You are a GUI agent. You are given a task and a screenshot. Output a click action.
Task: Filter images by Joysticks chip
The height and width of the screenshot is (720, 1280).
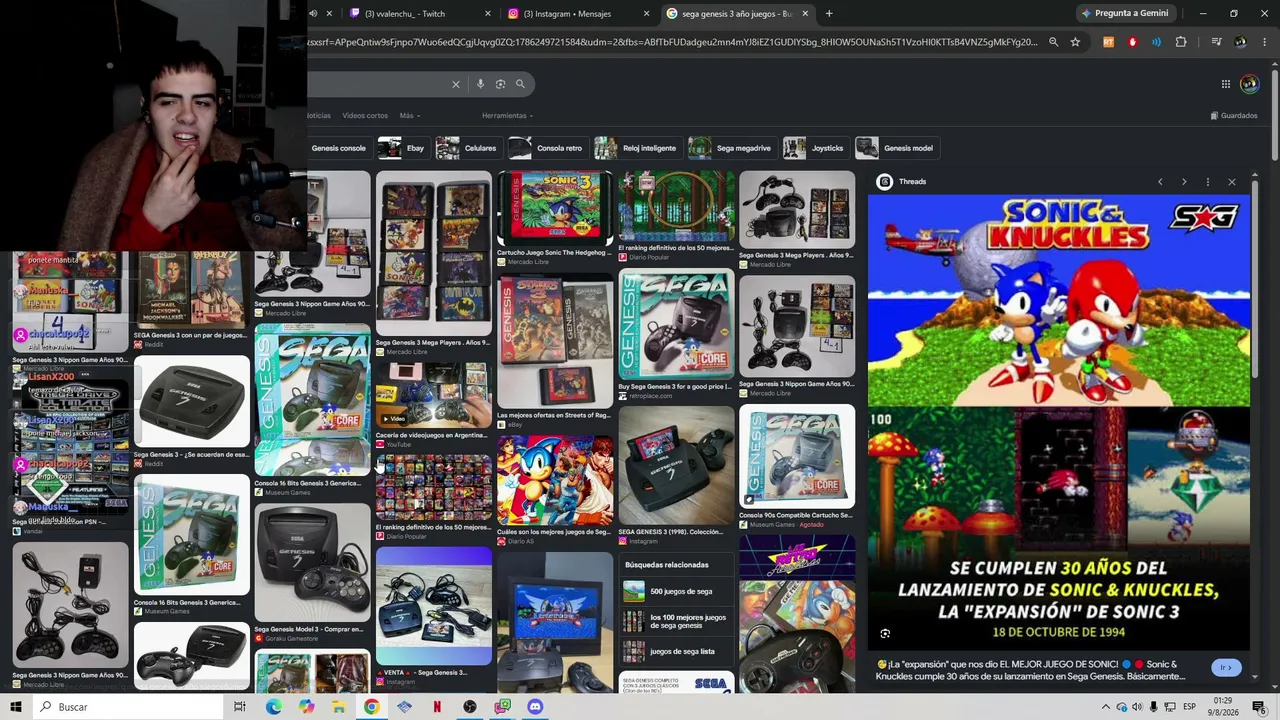coord(815,148)
